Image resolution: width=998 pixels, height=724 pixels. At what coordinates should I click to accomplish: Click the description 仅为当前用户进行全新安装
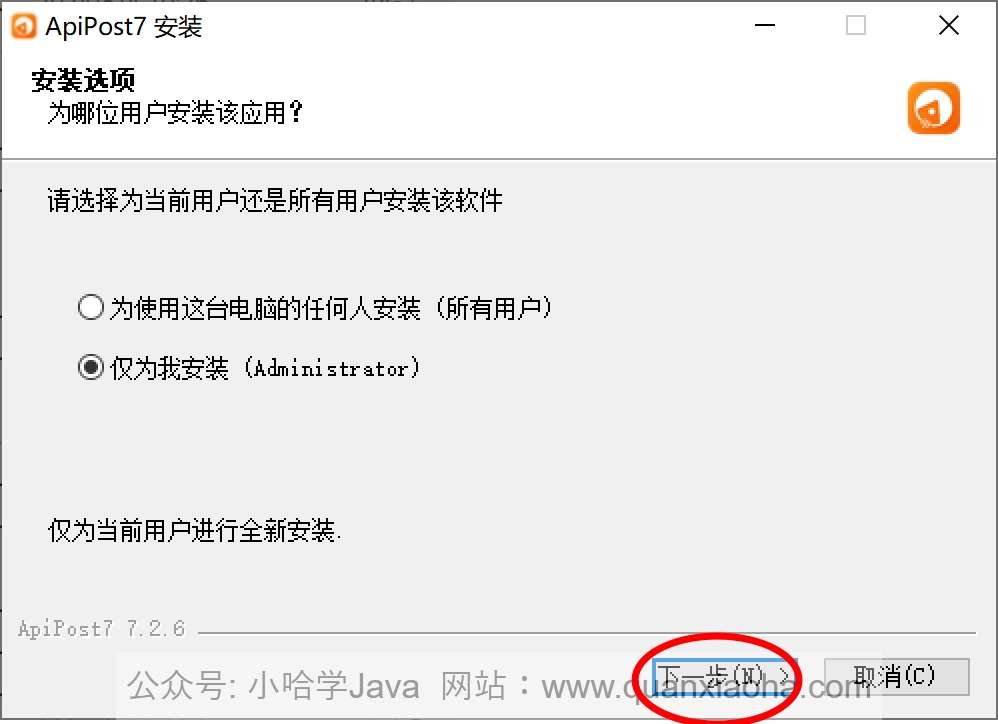tap(194, 530)
